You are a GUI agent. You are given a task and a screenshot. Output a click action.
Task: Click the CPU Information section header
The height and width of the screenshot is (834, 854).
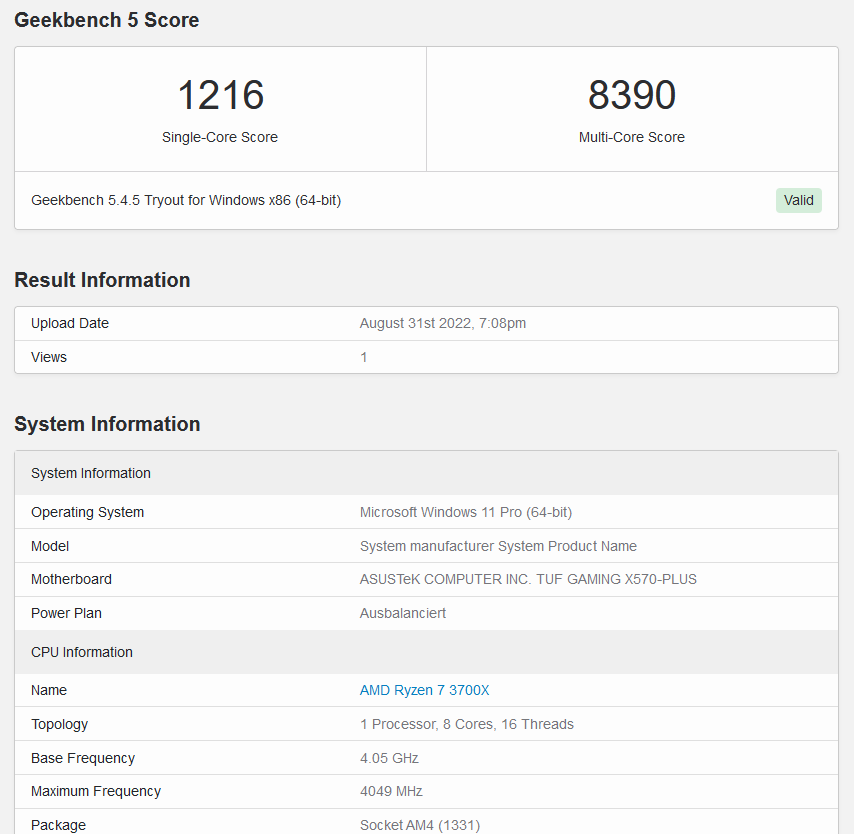click(426, 652)
